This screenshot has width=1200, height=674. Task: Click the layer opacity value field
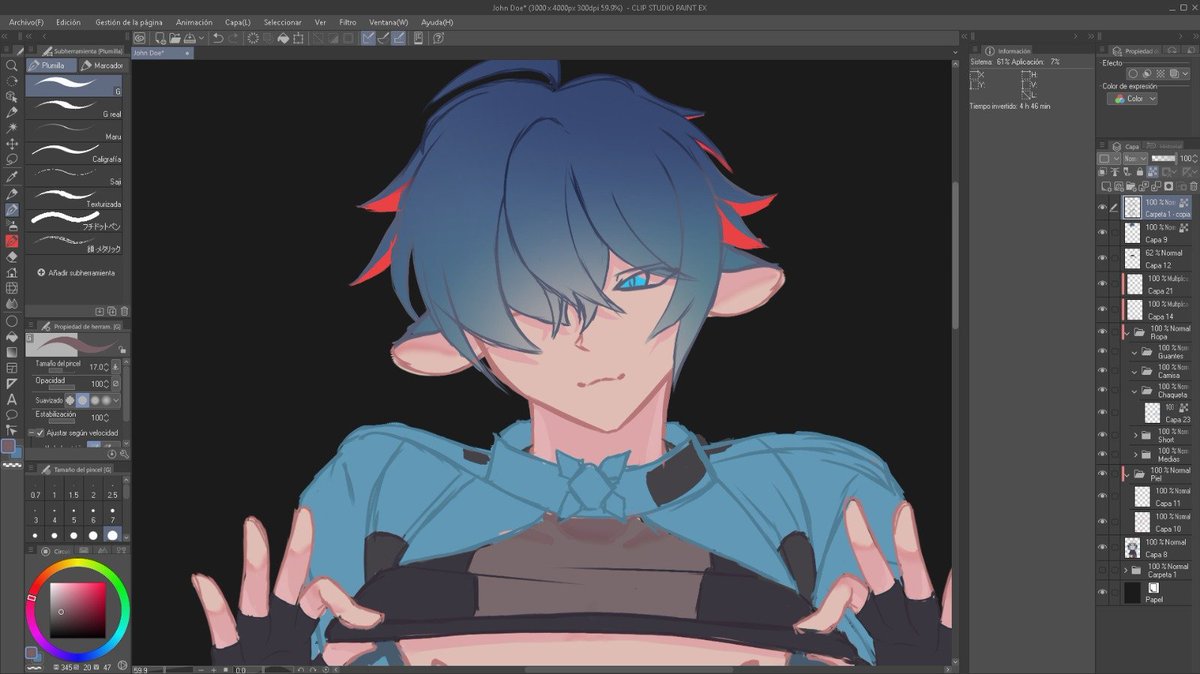pos(1186,158)
